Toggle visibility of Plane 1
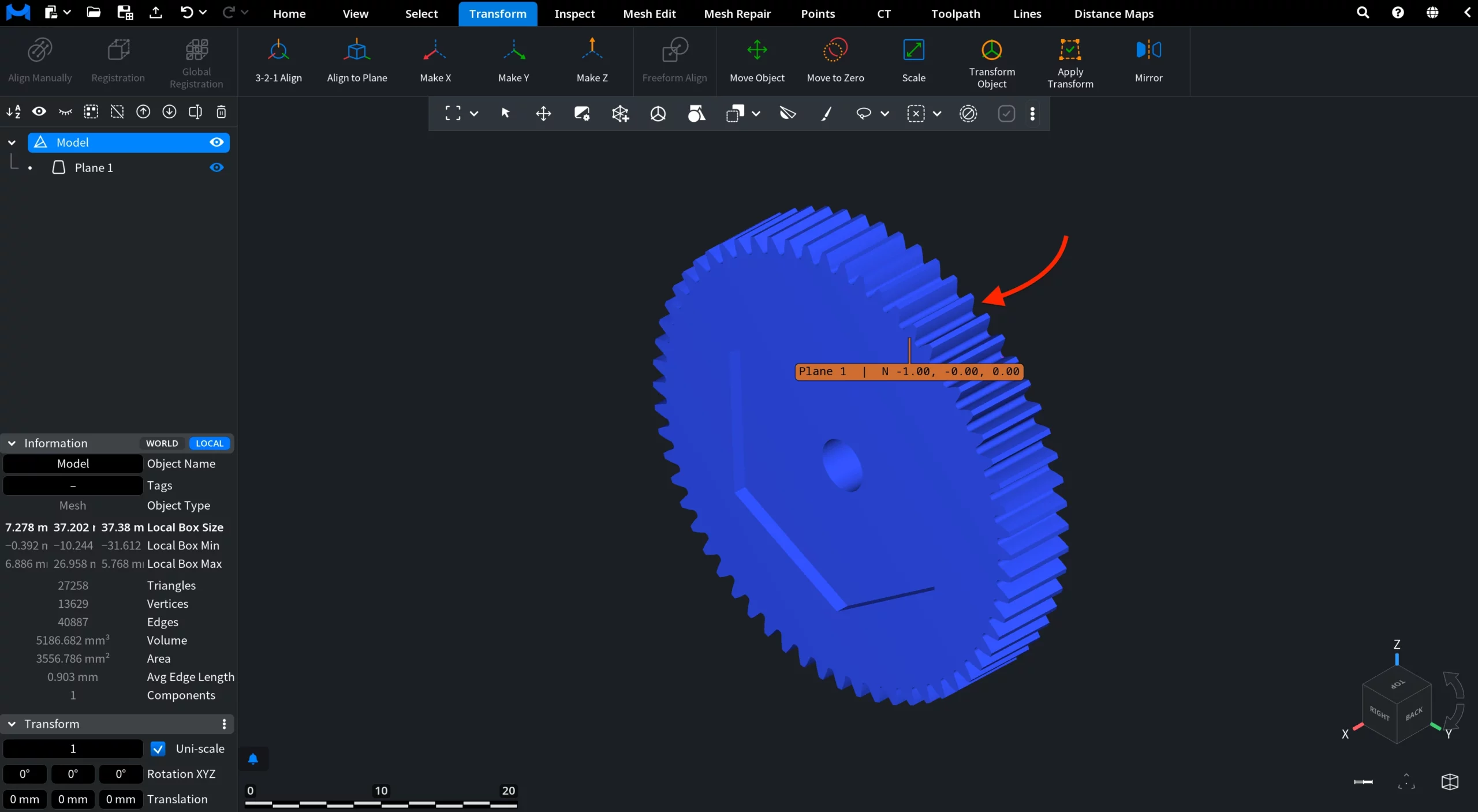This screenshot has height=812, width=1478. 217,167
